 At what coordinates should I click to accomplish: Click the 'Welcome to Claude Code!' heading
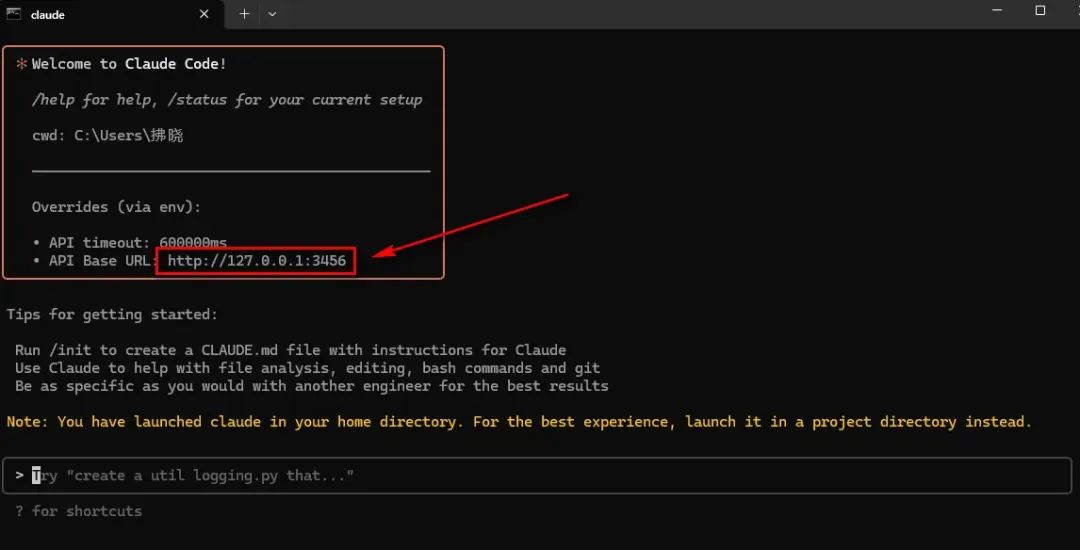129,64
